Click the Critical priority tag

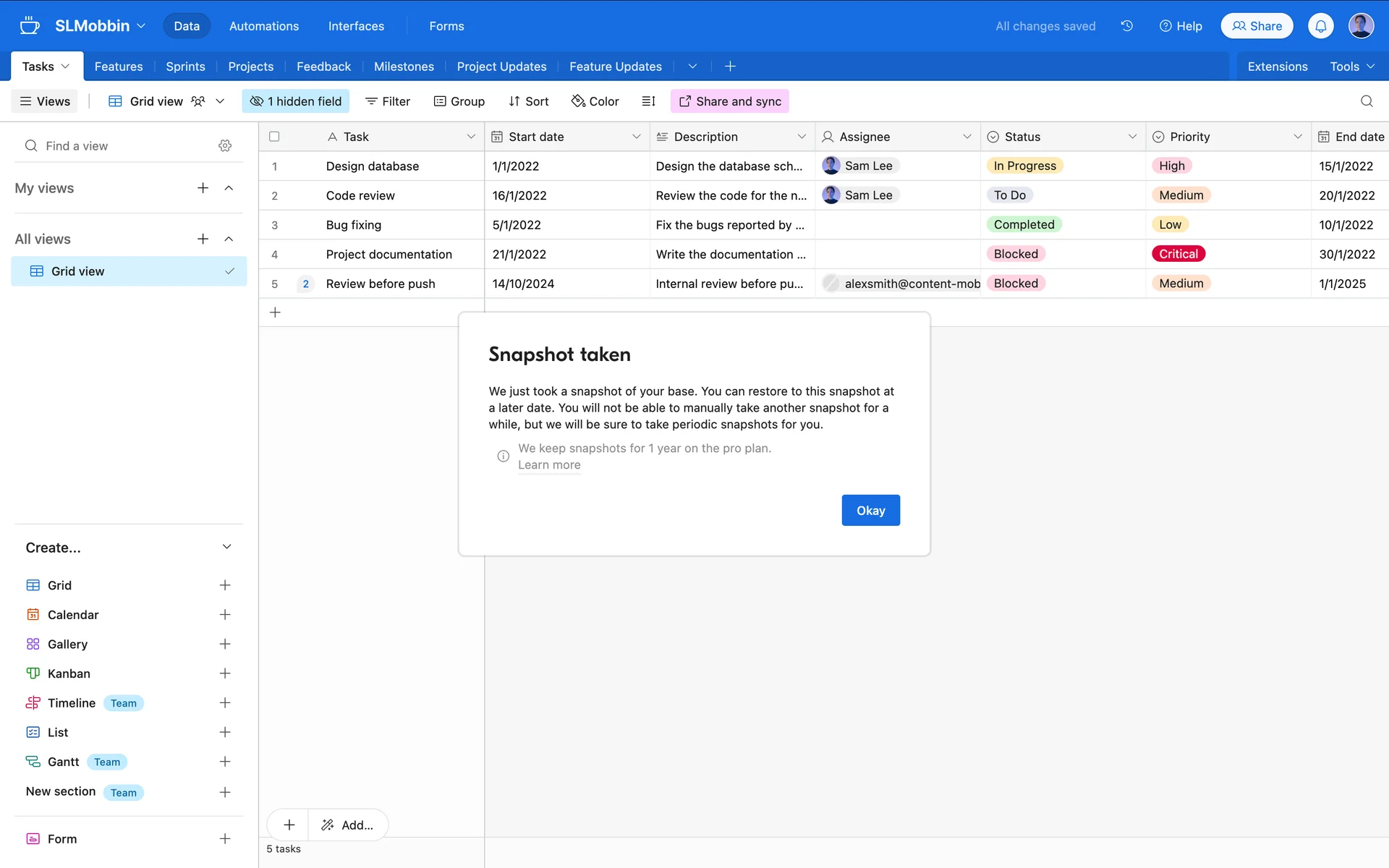[x=1178, y=254]
